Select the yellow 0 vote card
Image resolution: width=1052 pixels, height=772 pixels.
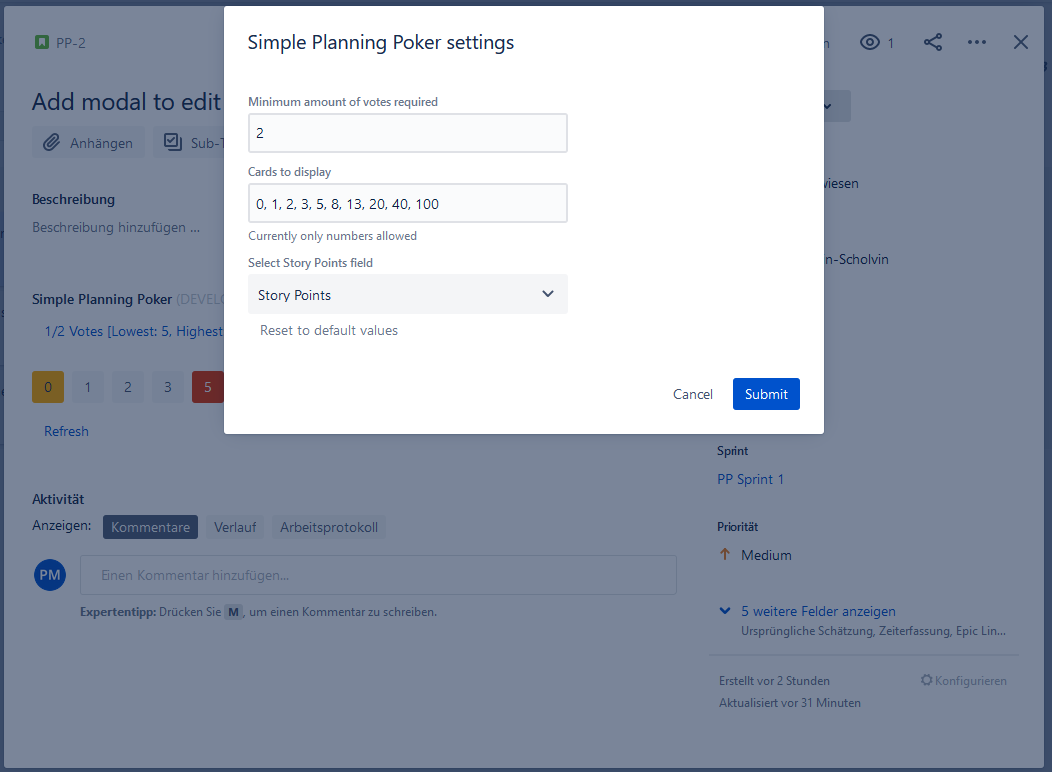[48, 387]
